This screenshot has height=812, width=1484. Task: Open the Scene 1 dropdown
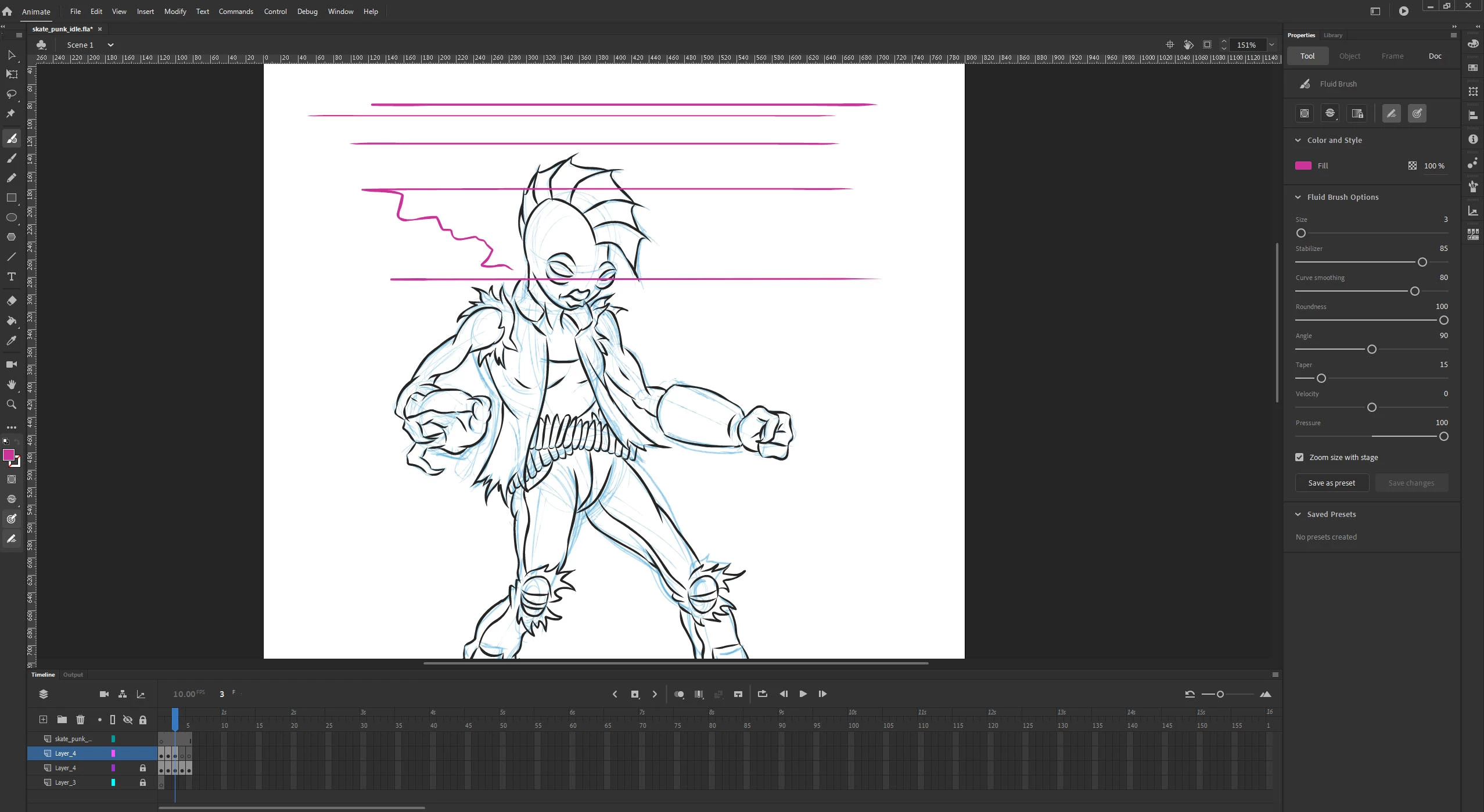[110, 45]
